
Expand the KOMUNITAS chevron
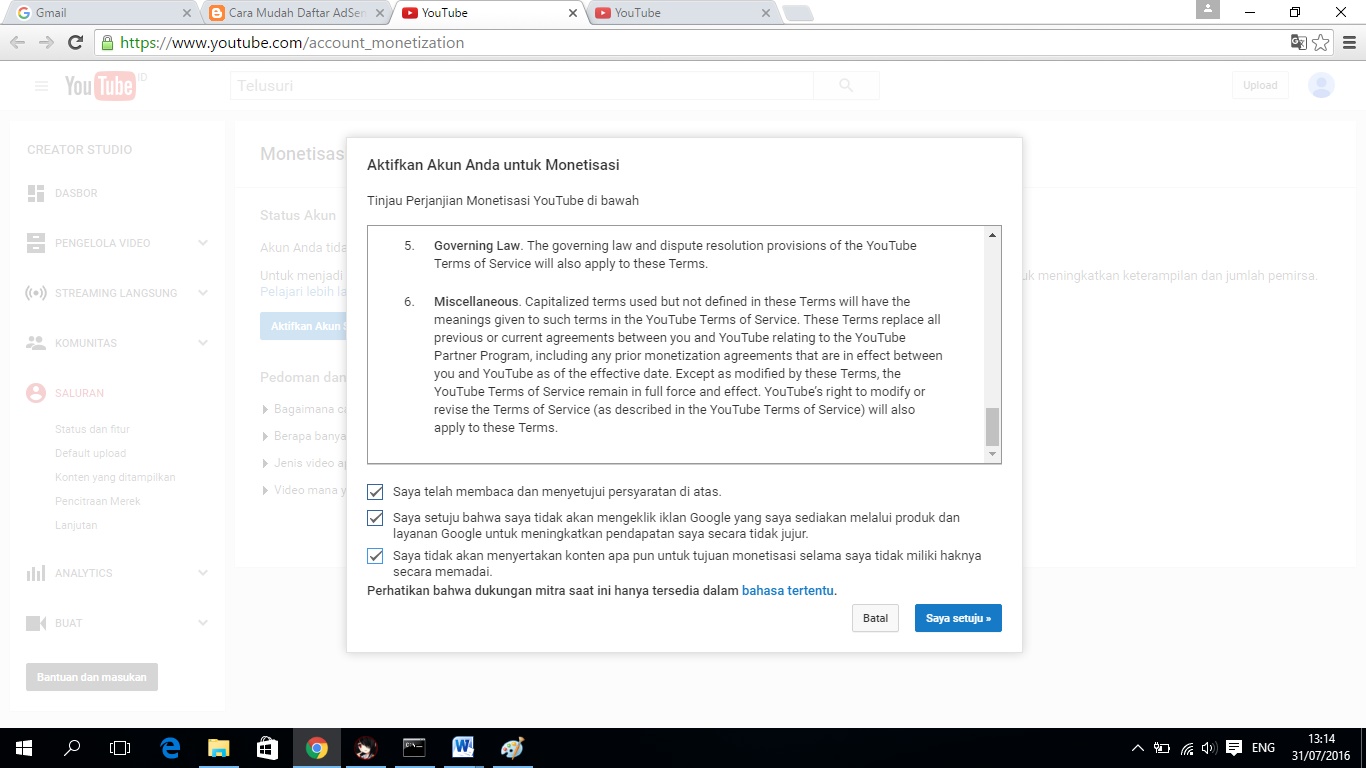[x=203, y=343]
